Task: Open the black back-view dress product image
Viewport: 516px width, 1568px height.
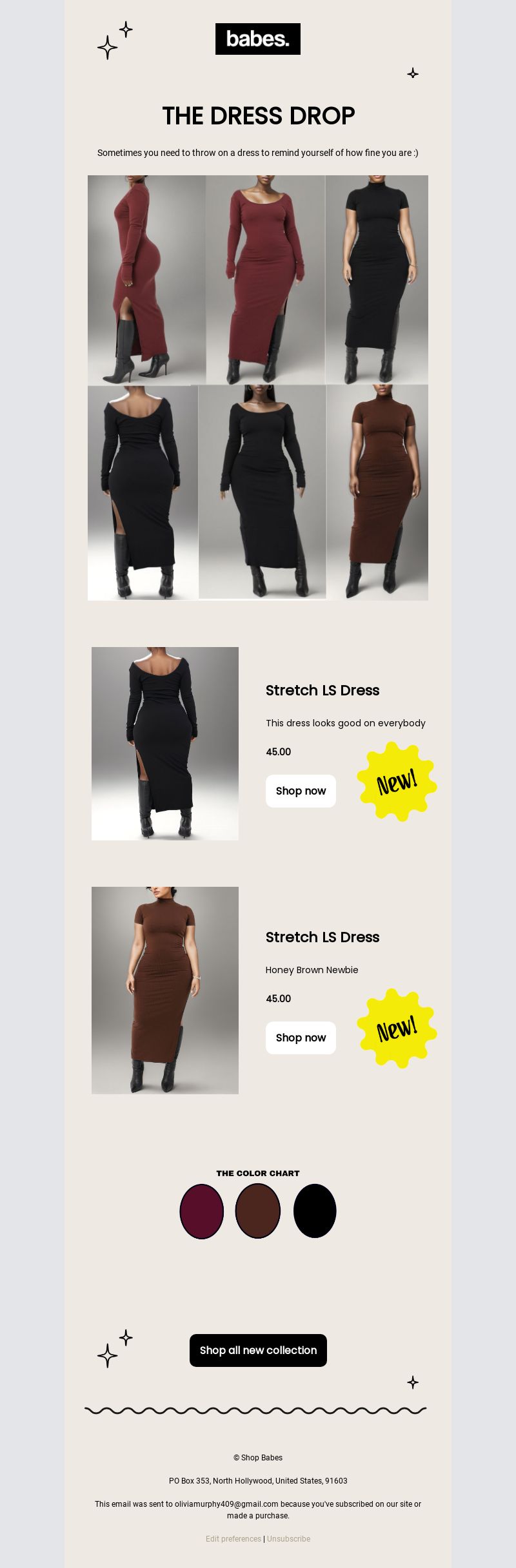Action: pyautogui.click(x=165, y=744)
